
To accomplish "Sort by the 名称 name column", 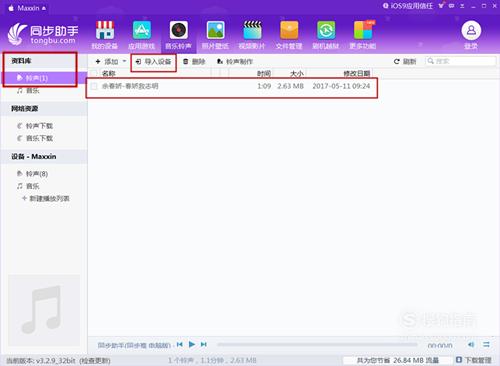I will tap(108, 73).
